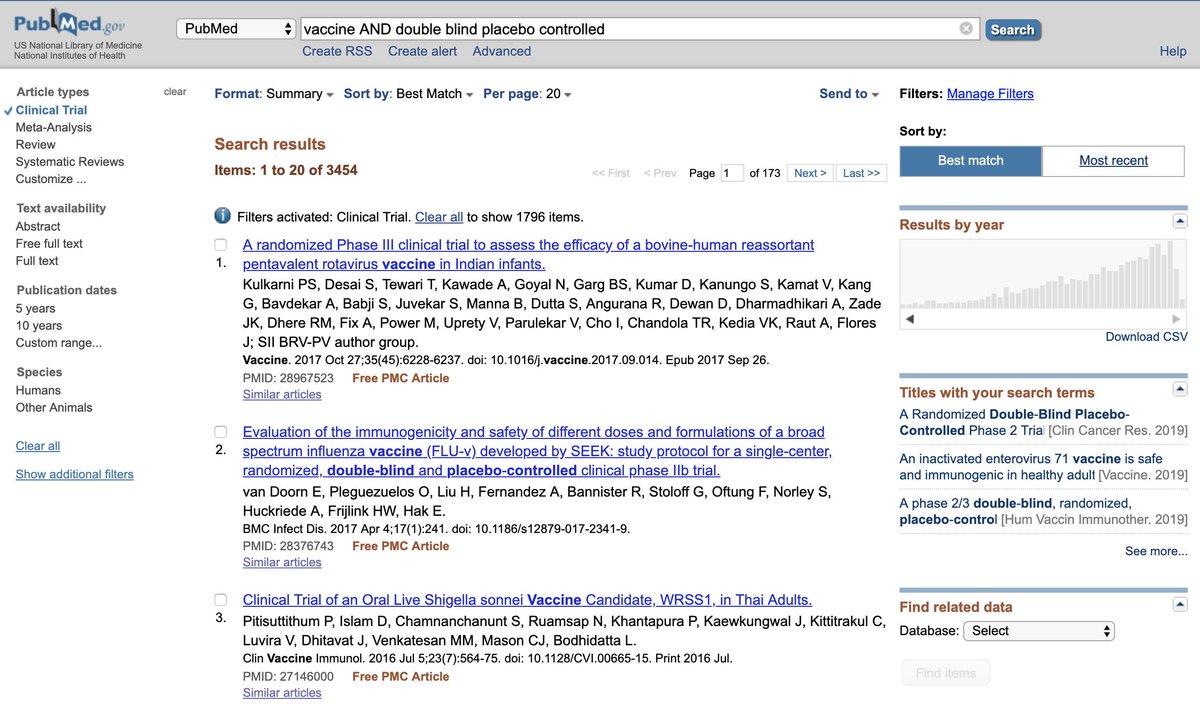Open the PubMed database dropdown
Screen dimensions: 1200x710
tap(237, 29)
